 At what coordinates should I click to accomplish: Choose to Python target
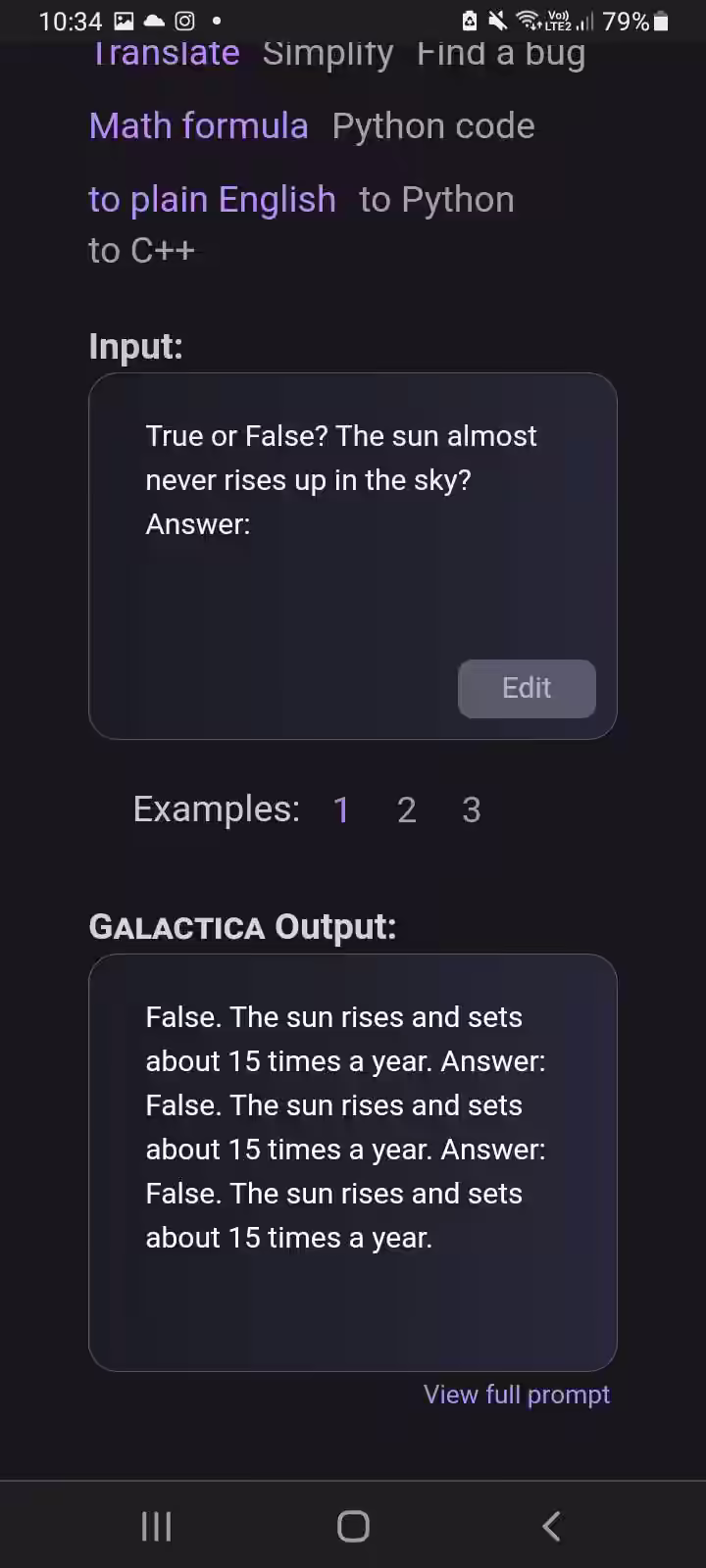(x=436, y=200)
